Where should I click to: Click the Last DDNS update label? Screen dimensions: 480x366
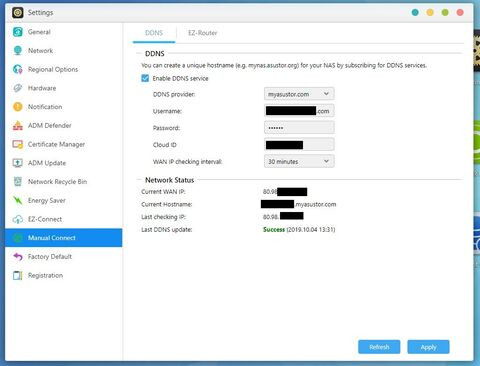[x=167, y=230]
